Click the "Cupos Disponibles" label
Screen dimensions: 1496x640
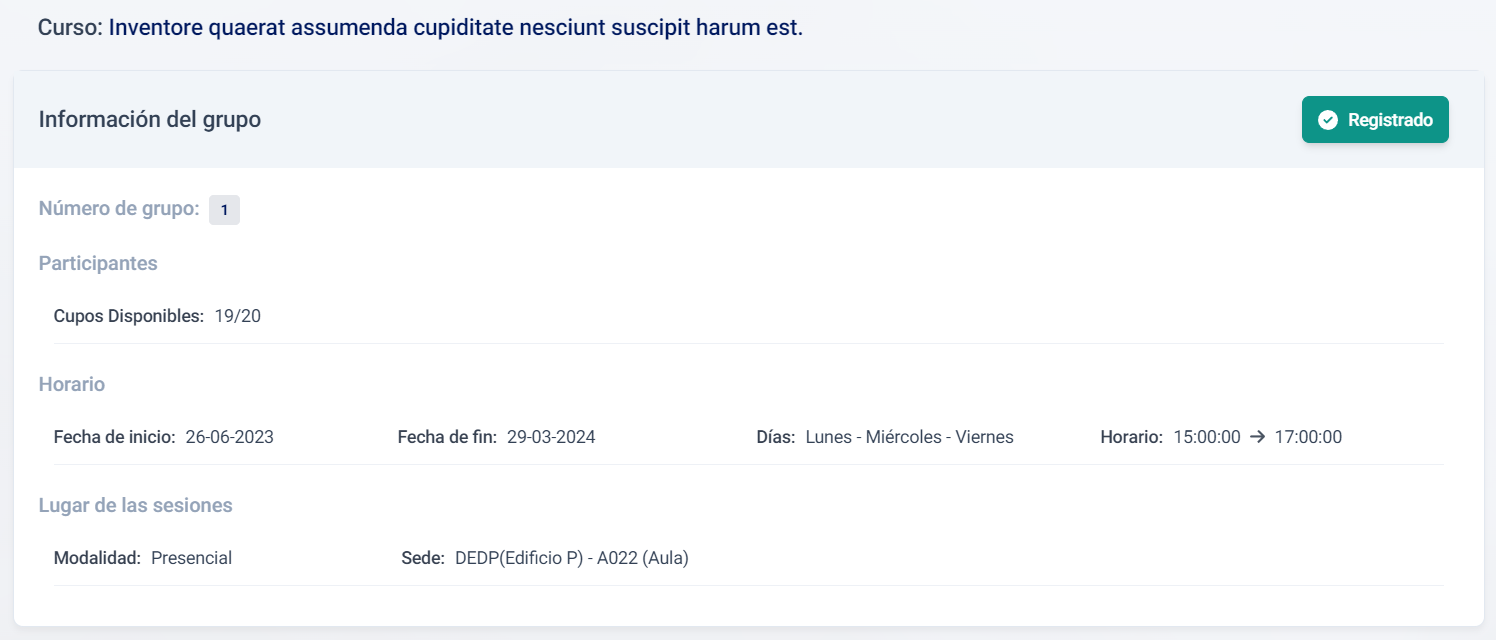click(129, 316)
